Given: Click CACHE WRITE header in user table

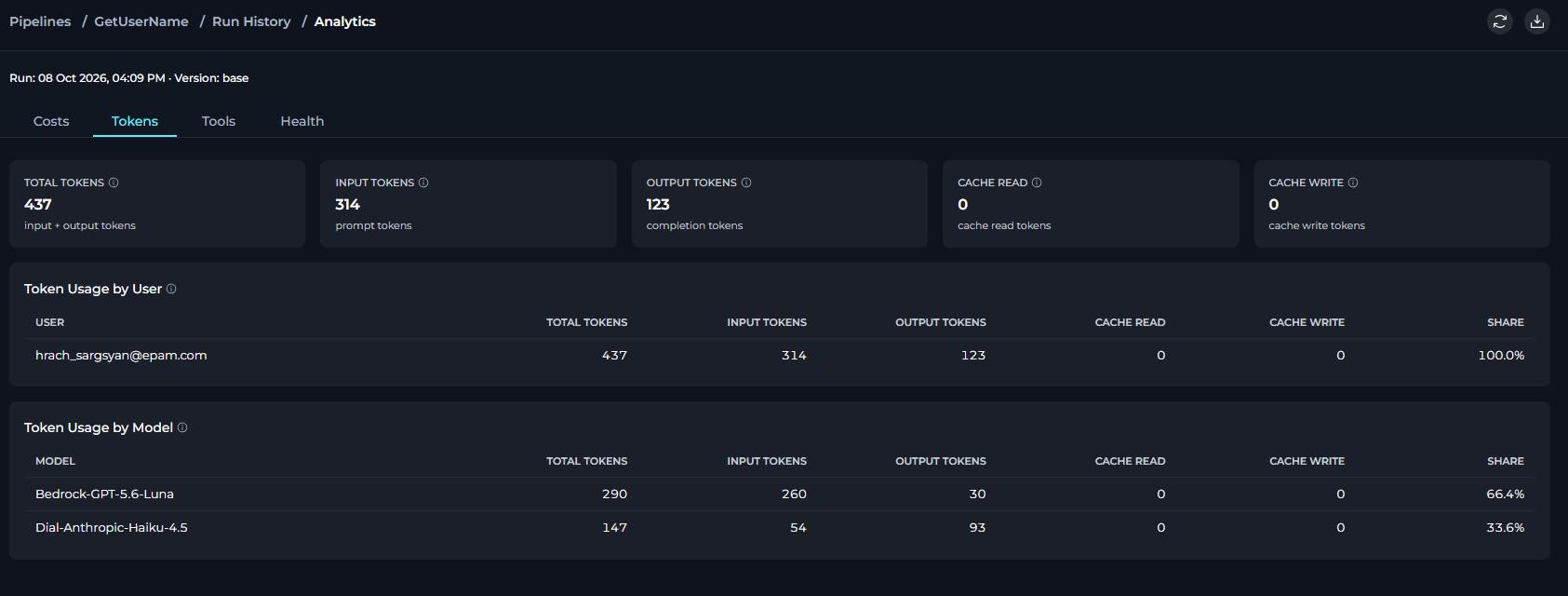Looking at the screenshot, I should point(1307,322).
